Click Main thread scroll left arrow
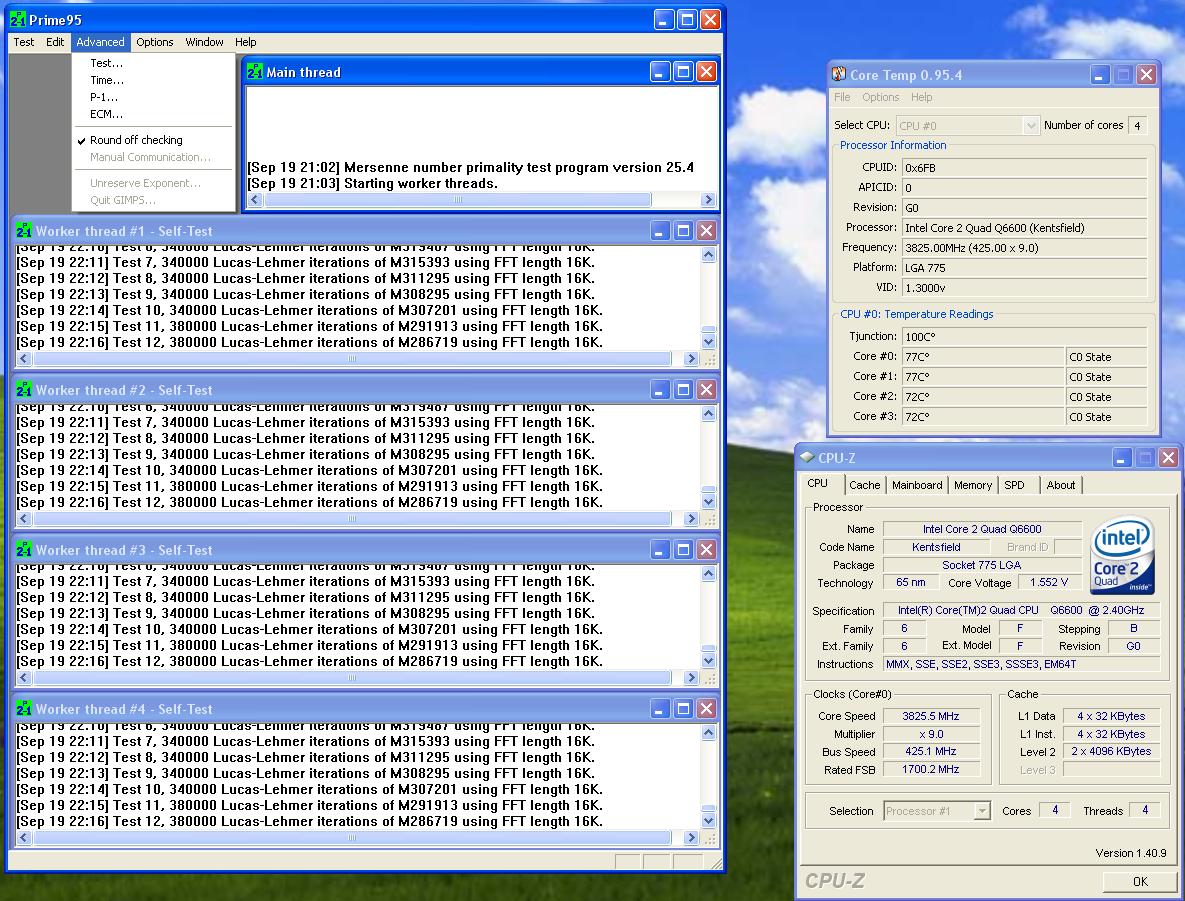1185x901 pixels. coord(255,200)
